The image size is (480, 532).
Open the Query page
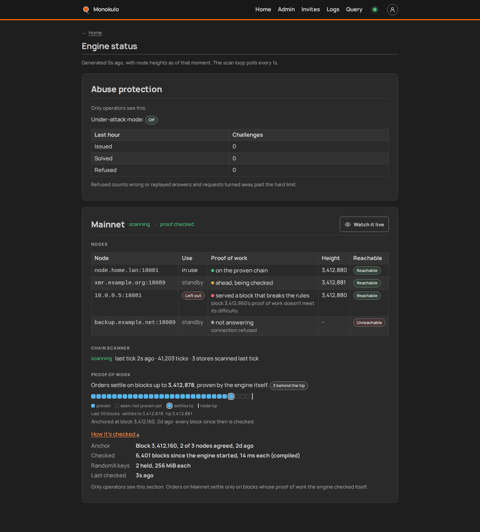pos(354,10)
